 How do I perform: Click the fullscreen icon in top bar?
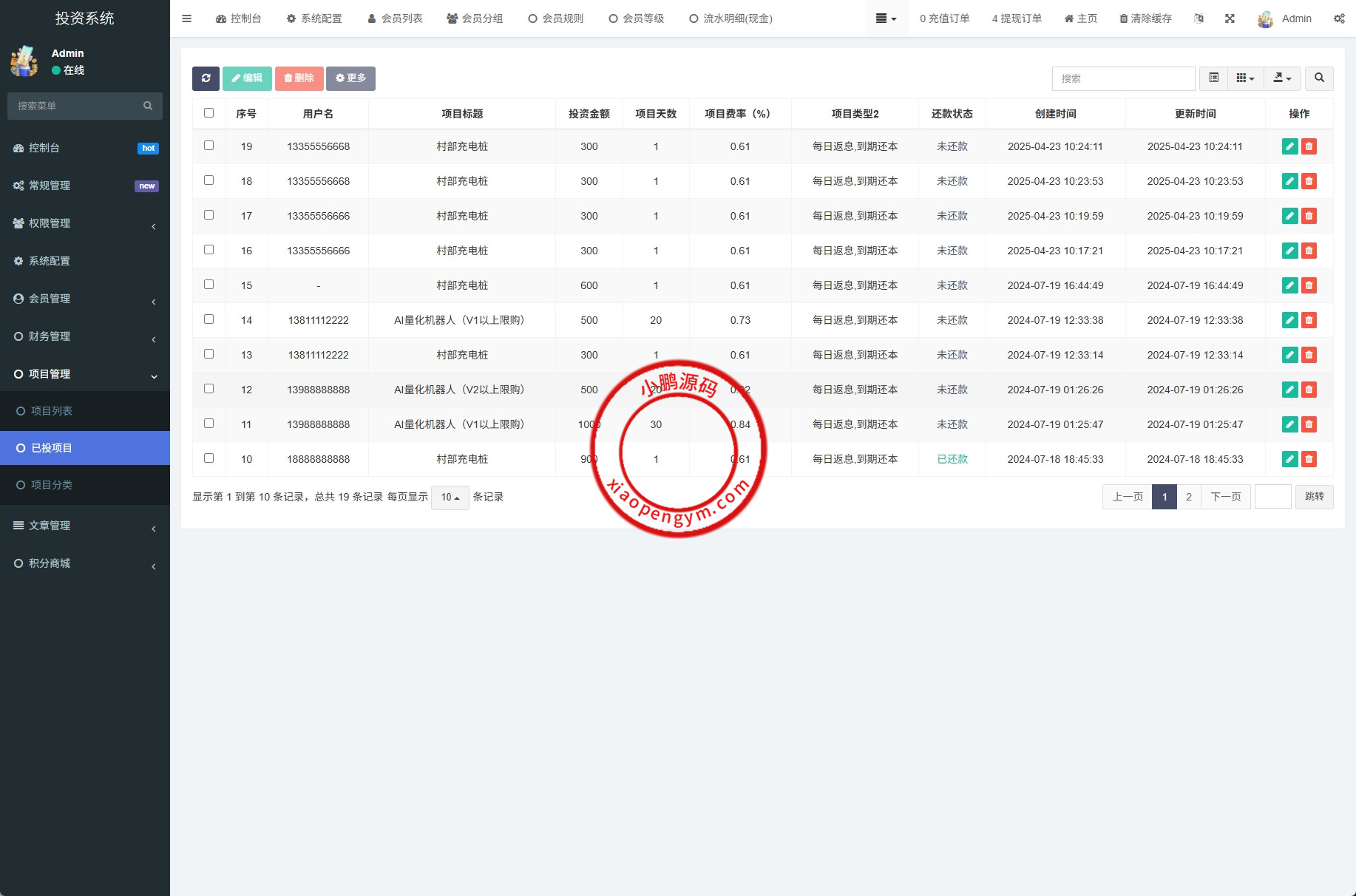pos(1230,18)
